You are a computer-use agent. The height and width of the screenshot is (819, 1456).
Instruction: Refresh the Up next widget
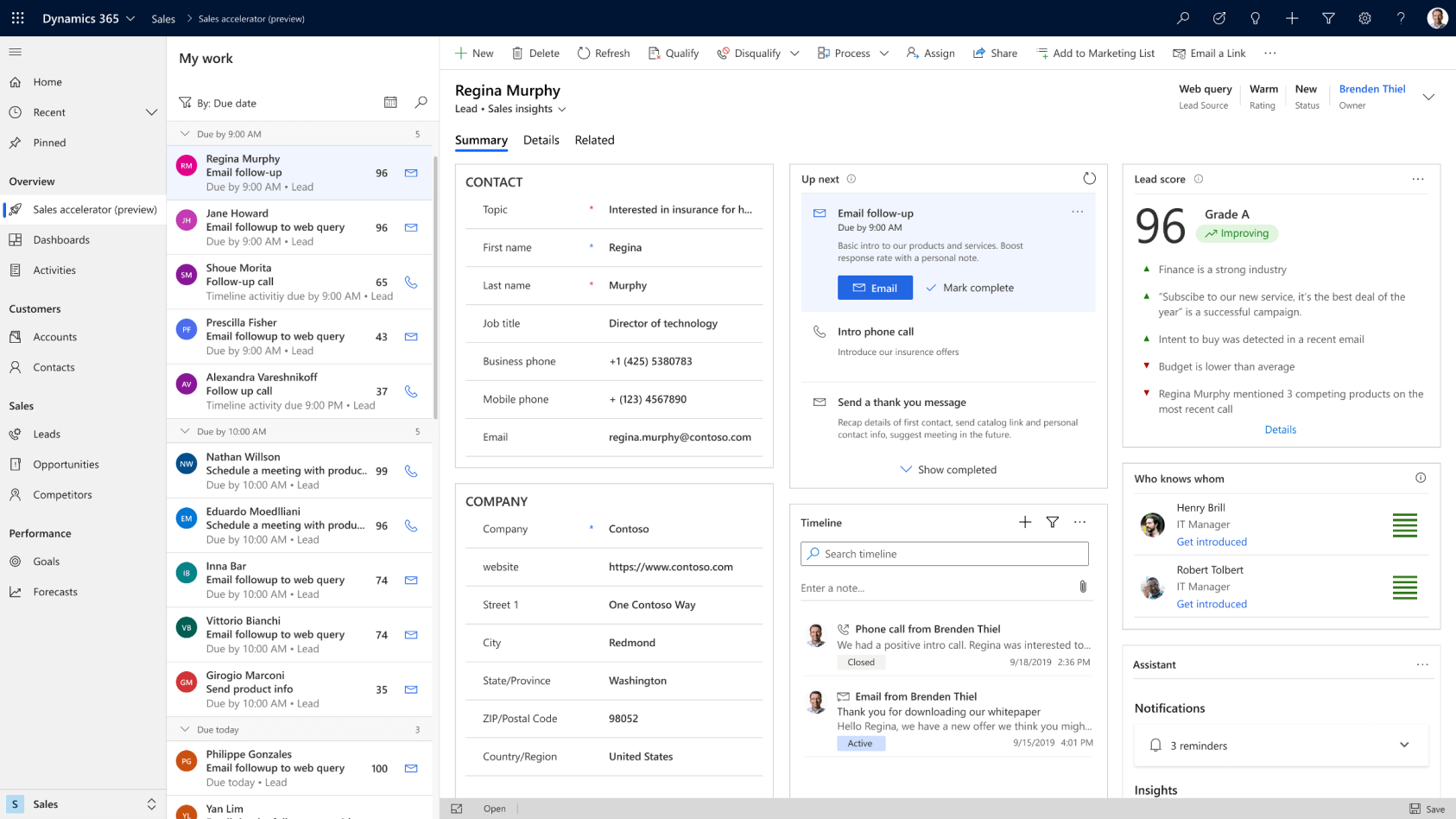(x=1089, y=179)
